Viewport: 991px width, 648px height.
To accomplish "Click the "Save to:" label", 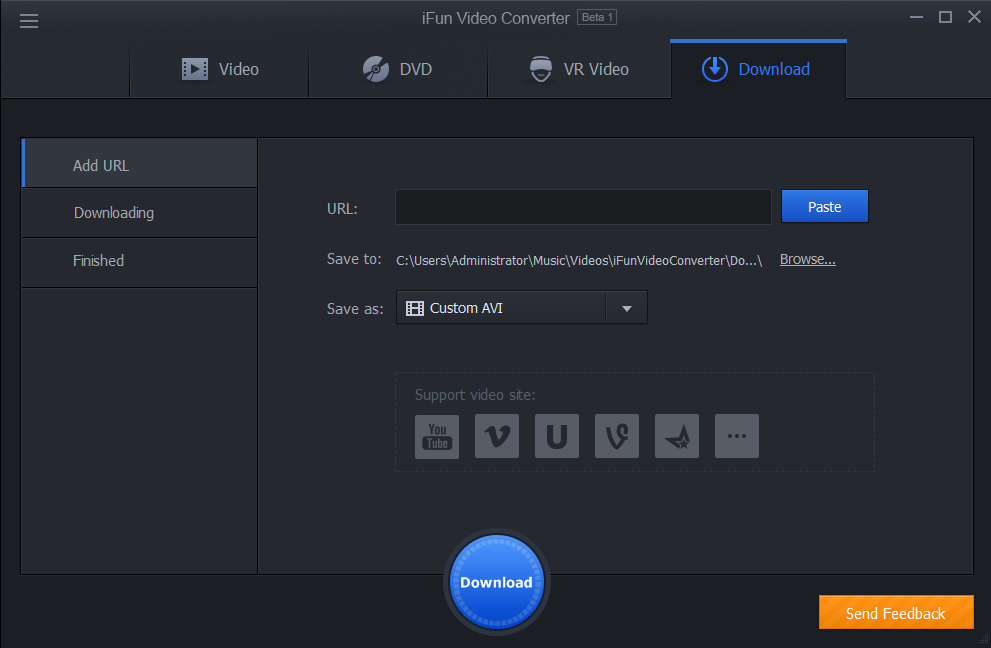I will [x=354, y=259].
